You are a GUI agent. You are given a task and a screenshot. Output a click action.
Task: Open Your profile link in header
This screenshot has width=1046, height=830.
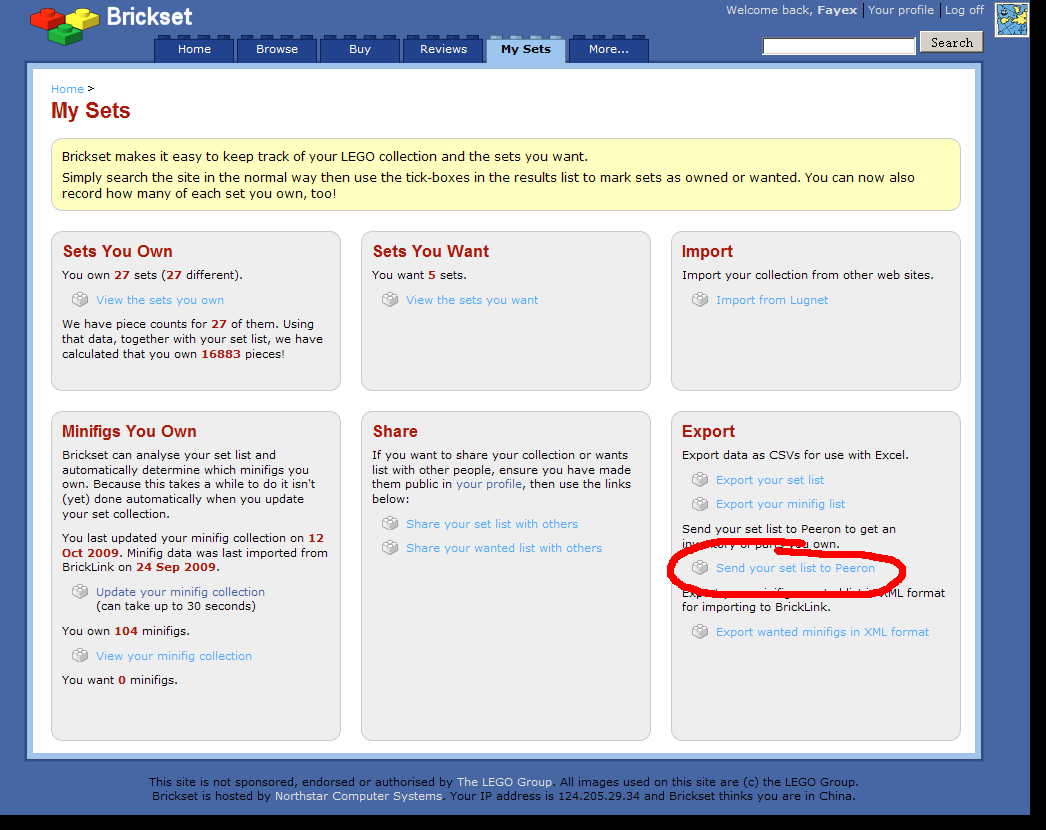(901, 10)
